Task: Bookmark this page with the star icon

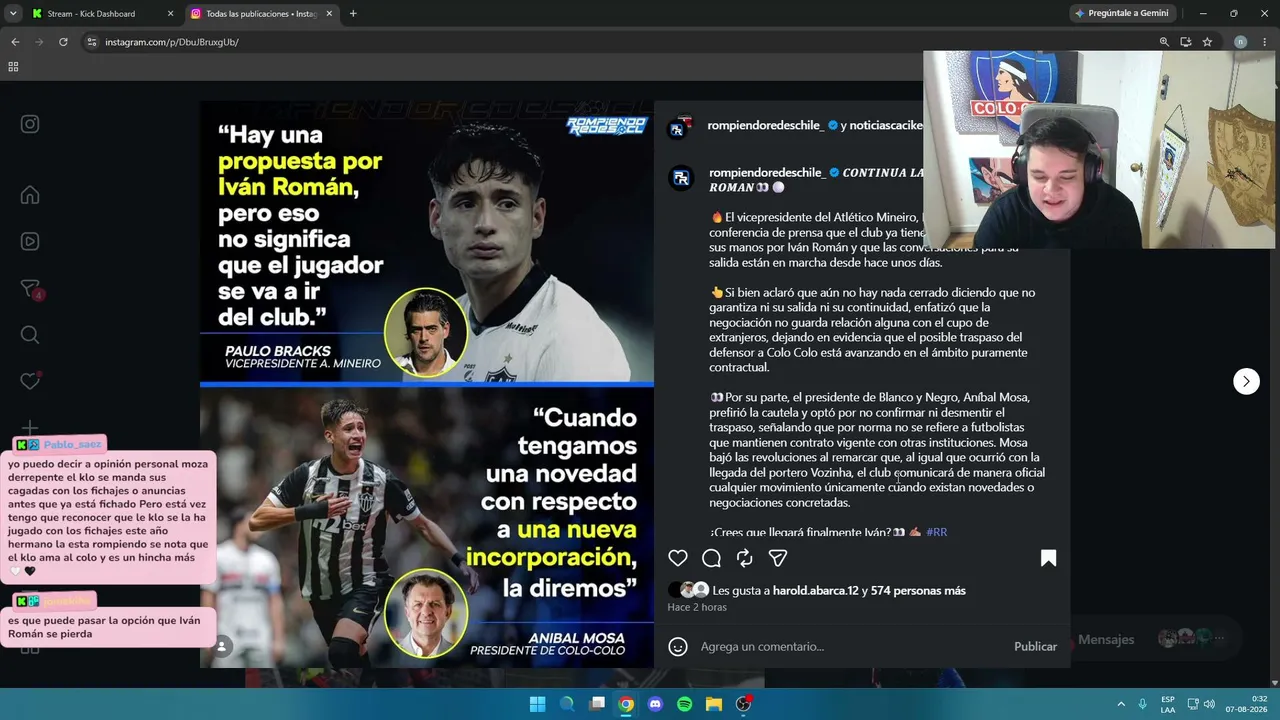Action: tap(1207, 42)
